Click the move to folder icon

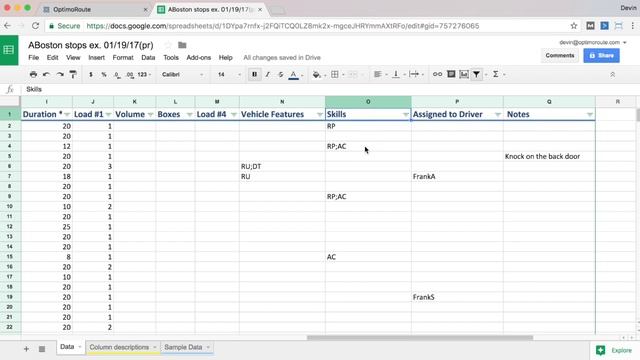pyautogui.click(x=182, y=45)
